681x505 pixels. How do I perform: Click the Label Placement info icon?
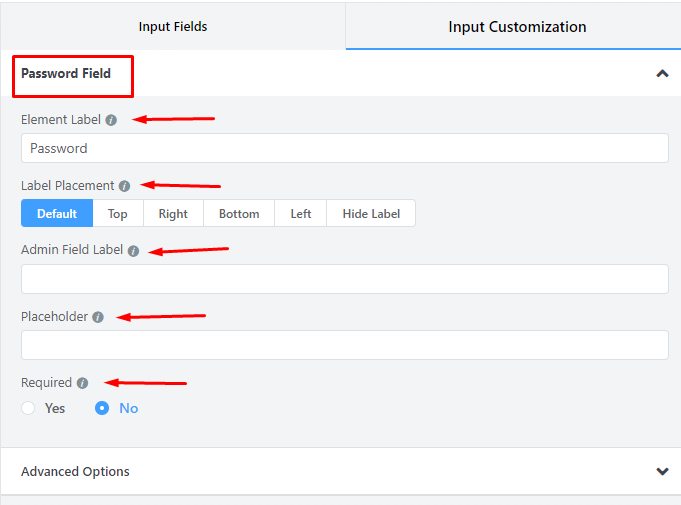coord(124,186)
